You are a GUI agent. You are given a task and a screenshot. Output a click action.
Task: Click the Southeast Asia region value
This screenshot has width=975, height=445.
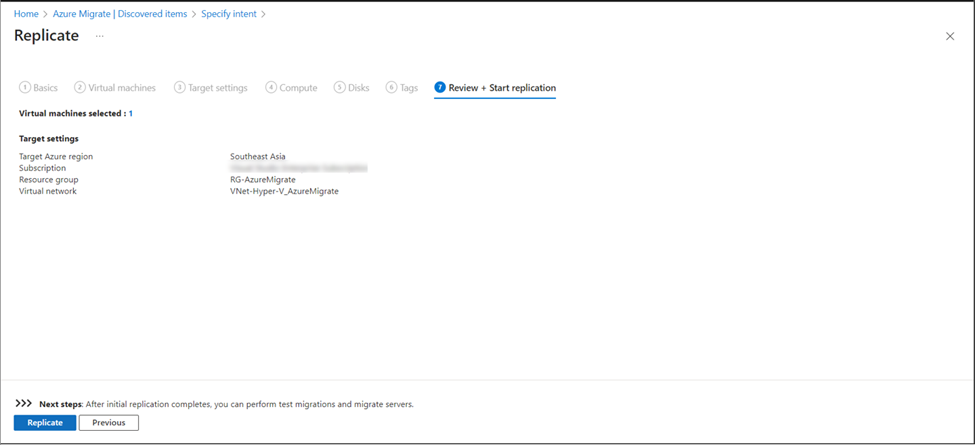click(257, 157)
